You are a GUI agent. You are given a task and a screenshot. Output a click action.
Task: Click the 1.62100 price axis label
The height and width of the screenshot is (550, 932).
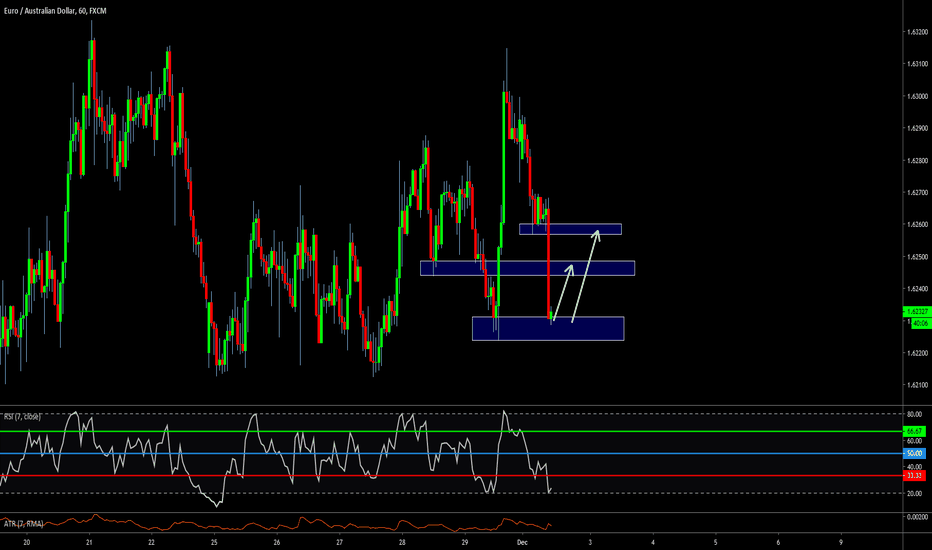(x=917, y=385)
